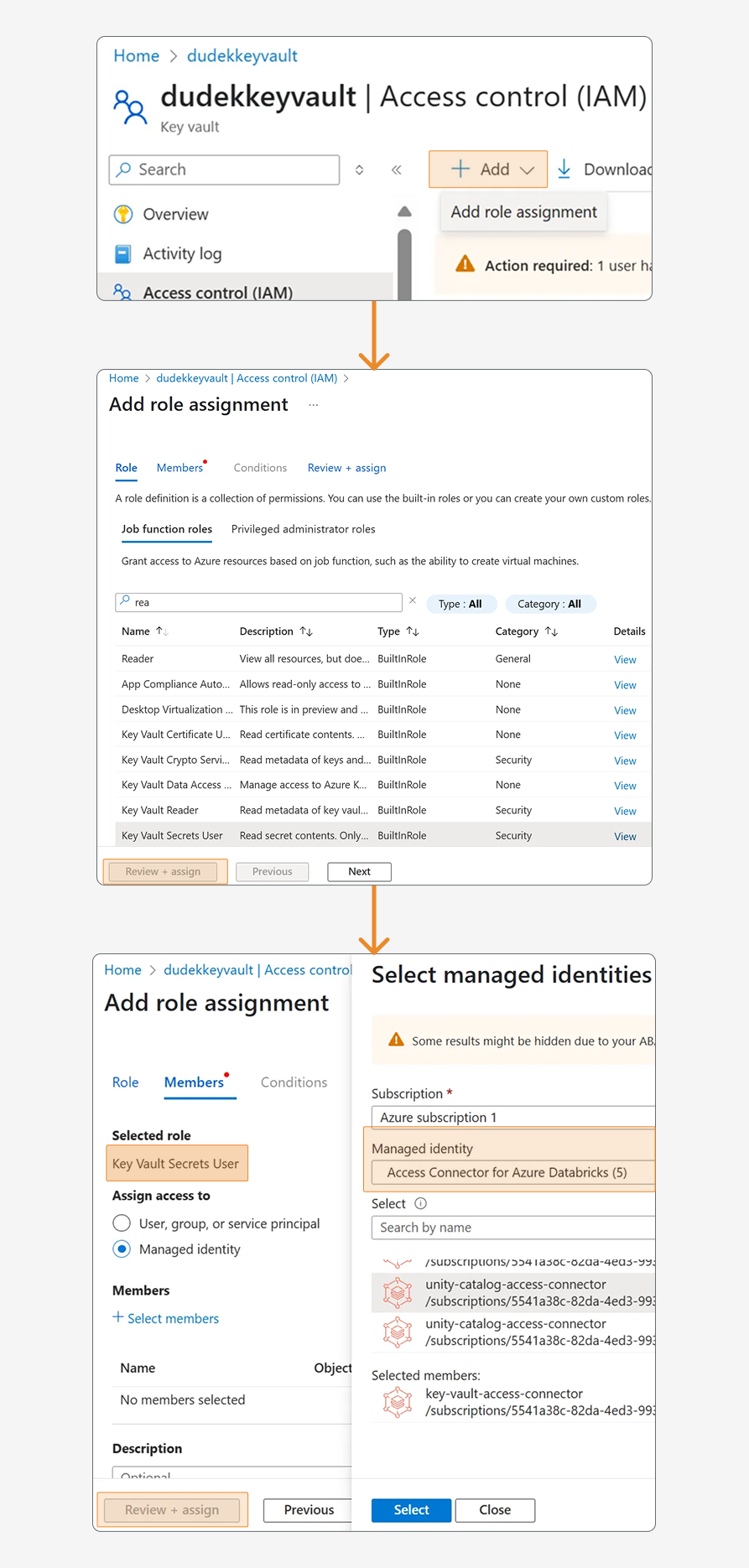Switch to the Role tab in middle panel
The height and width of the screenshot is (1568, 749).
(127, 468)
